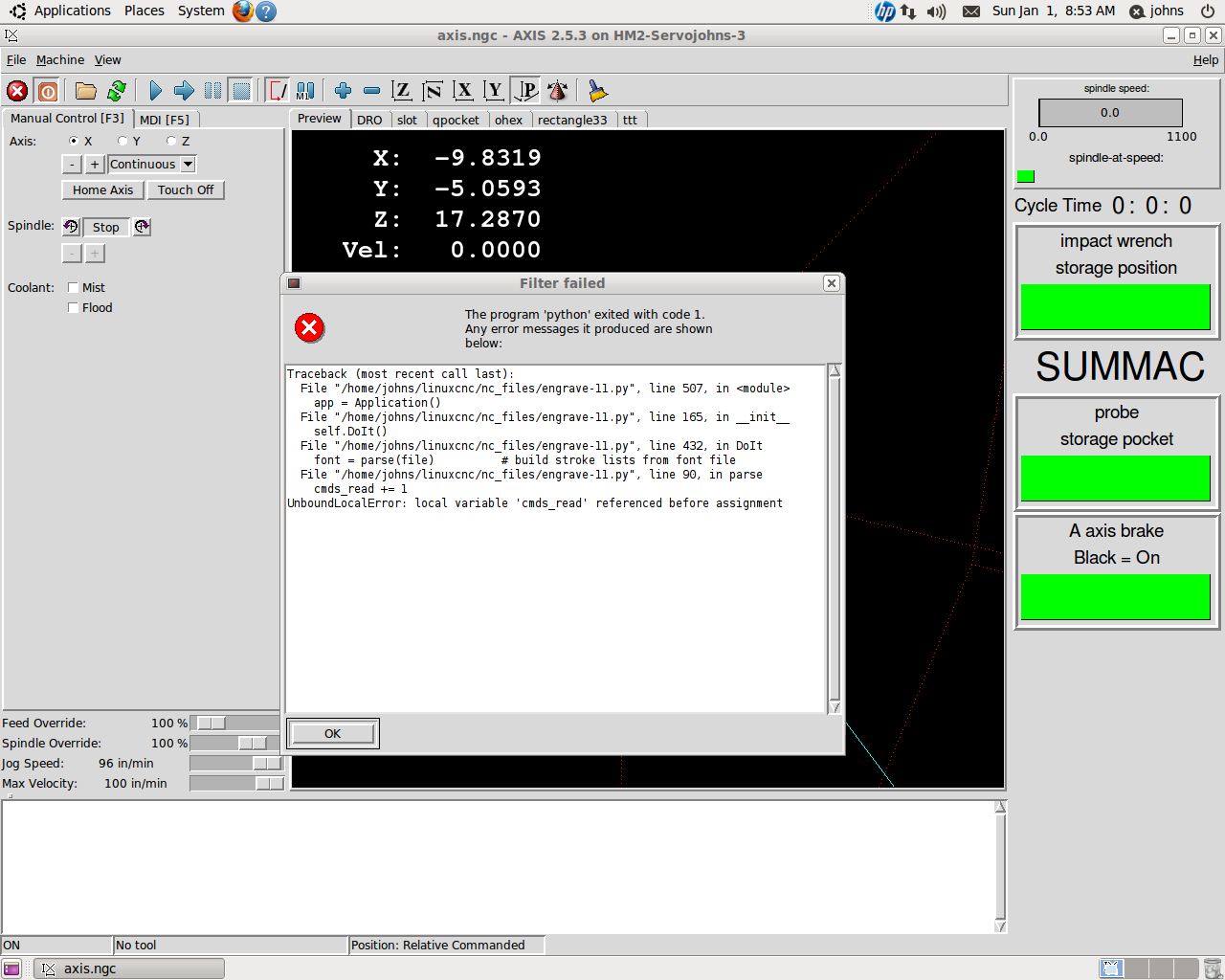Screen dimensions: 1225x980
Task: Open mail envelope icon in tray
Action: tap(970, 11)
